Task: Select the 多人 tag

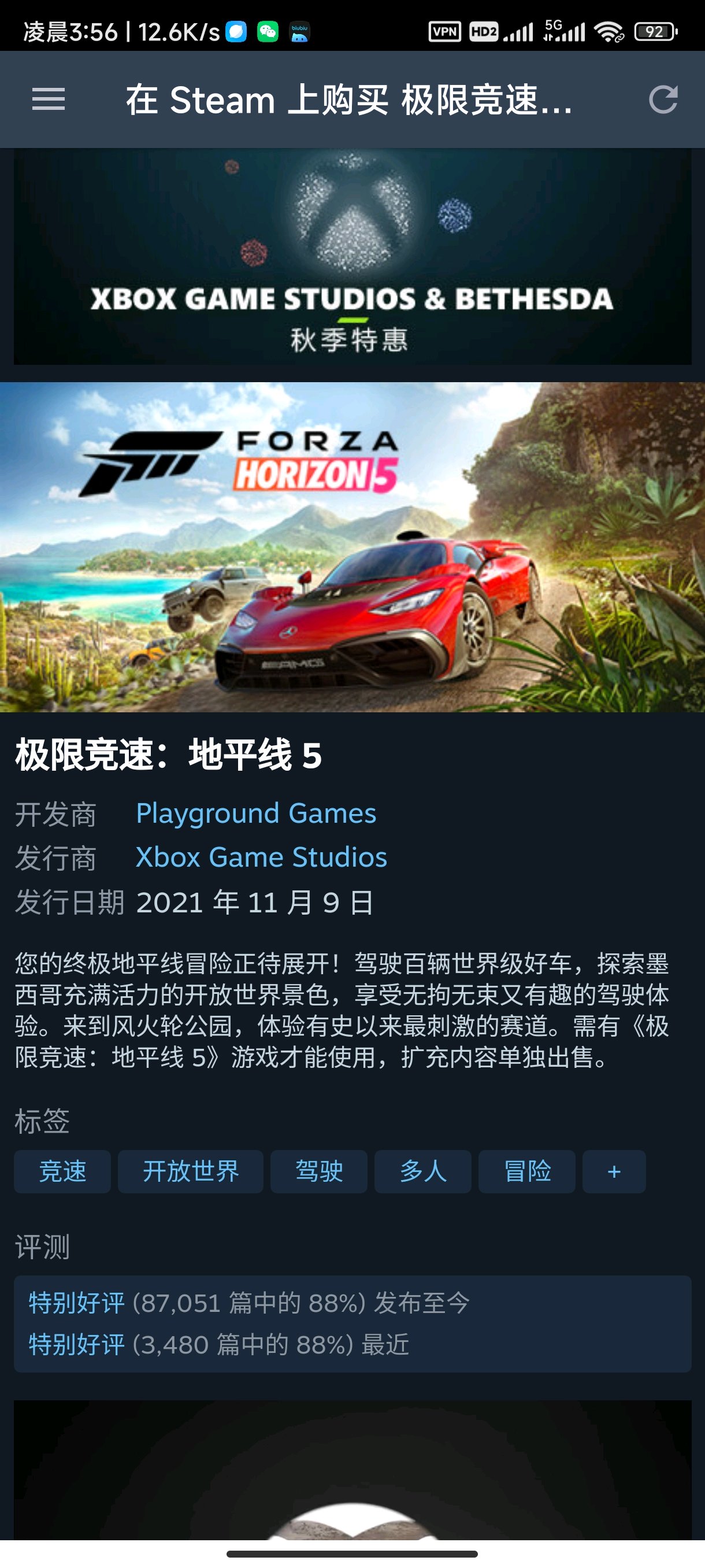Action: [x=423, y=1171]
